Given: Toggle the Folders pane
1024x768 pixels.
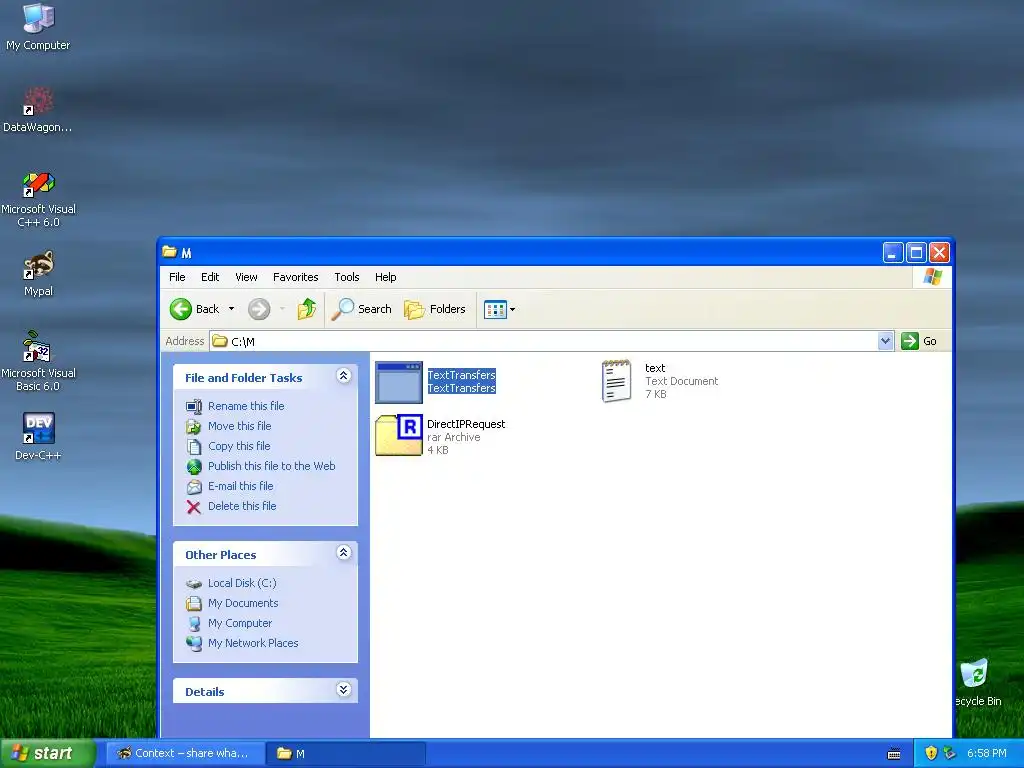Looking at the screenshot, I should point(435,309).
